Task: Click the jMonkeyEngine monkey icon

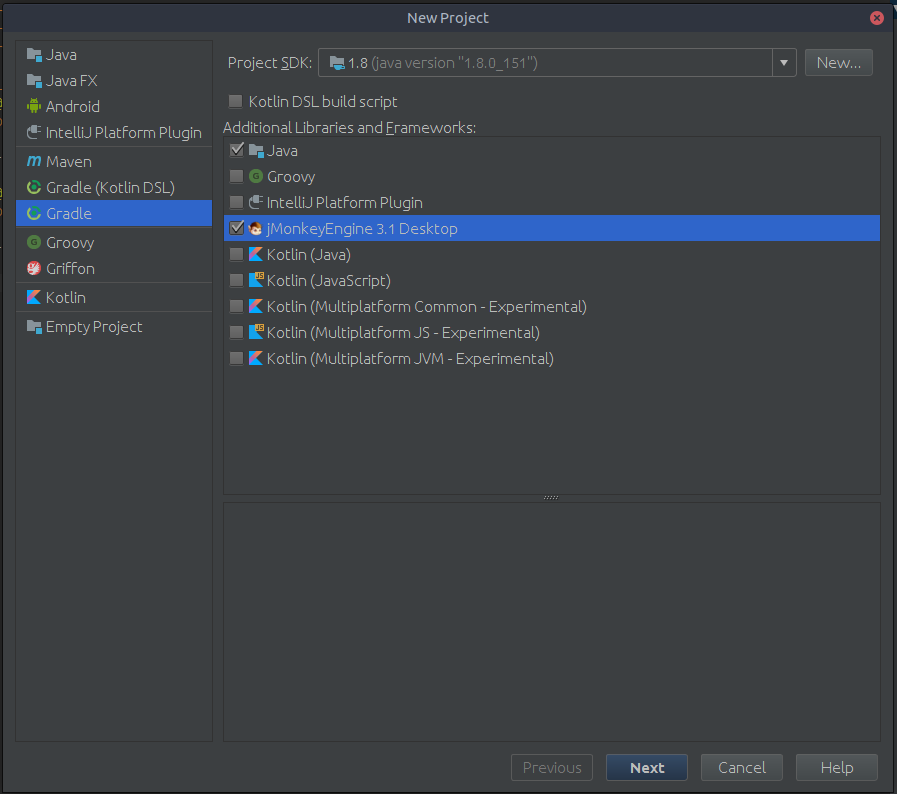Action: 256,229
